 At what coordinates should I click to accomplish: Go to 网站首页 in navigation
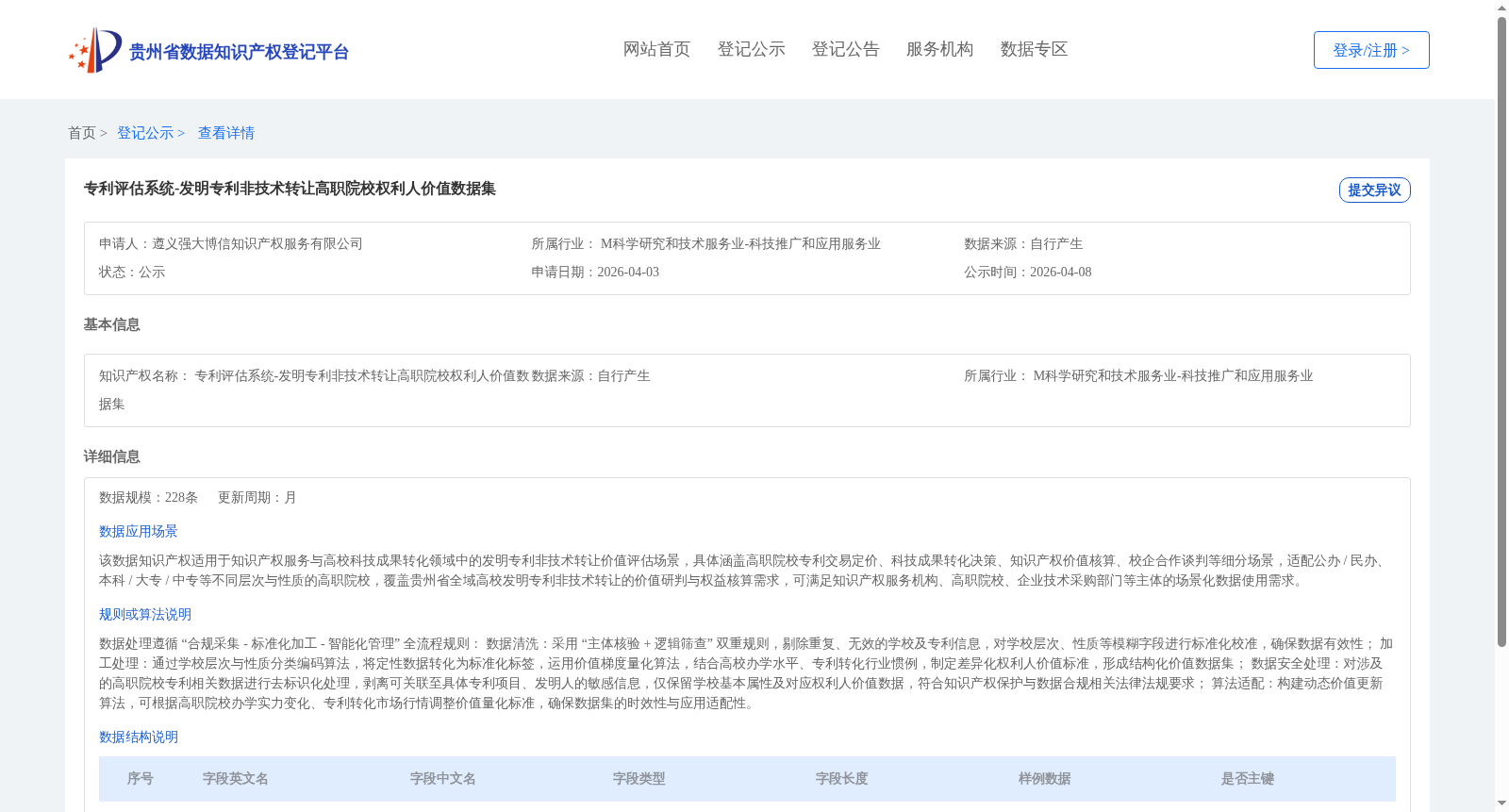coord(657,49)
